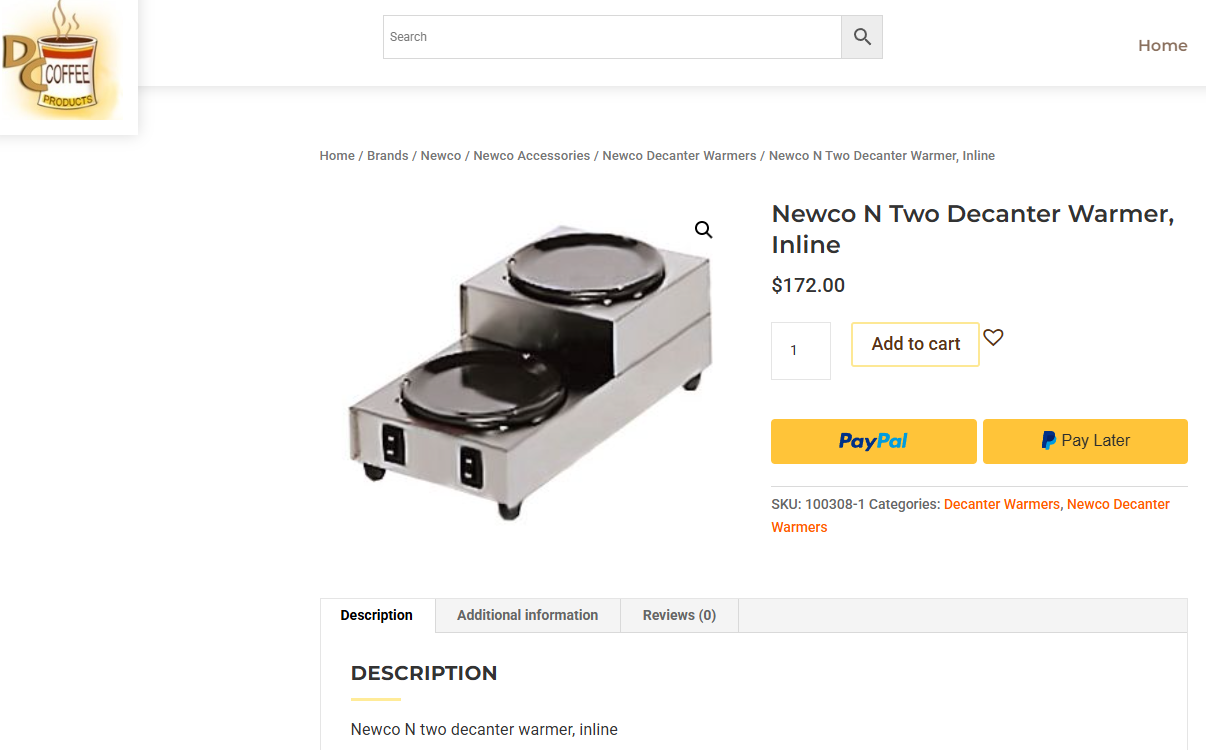This screenshot has width=1206, height=750.
Task: Open the Reviews (0) tab
Action: (679, 615)
